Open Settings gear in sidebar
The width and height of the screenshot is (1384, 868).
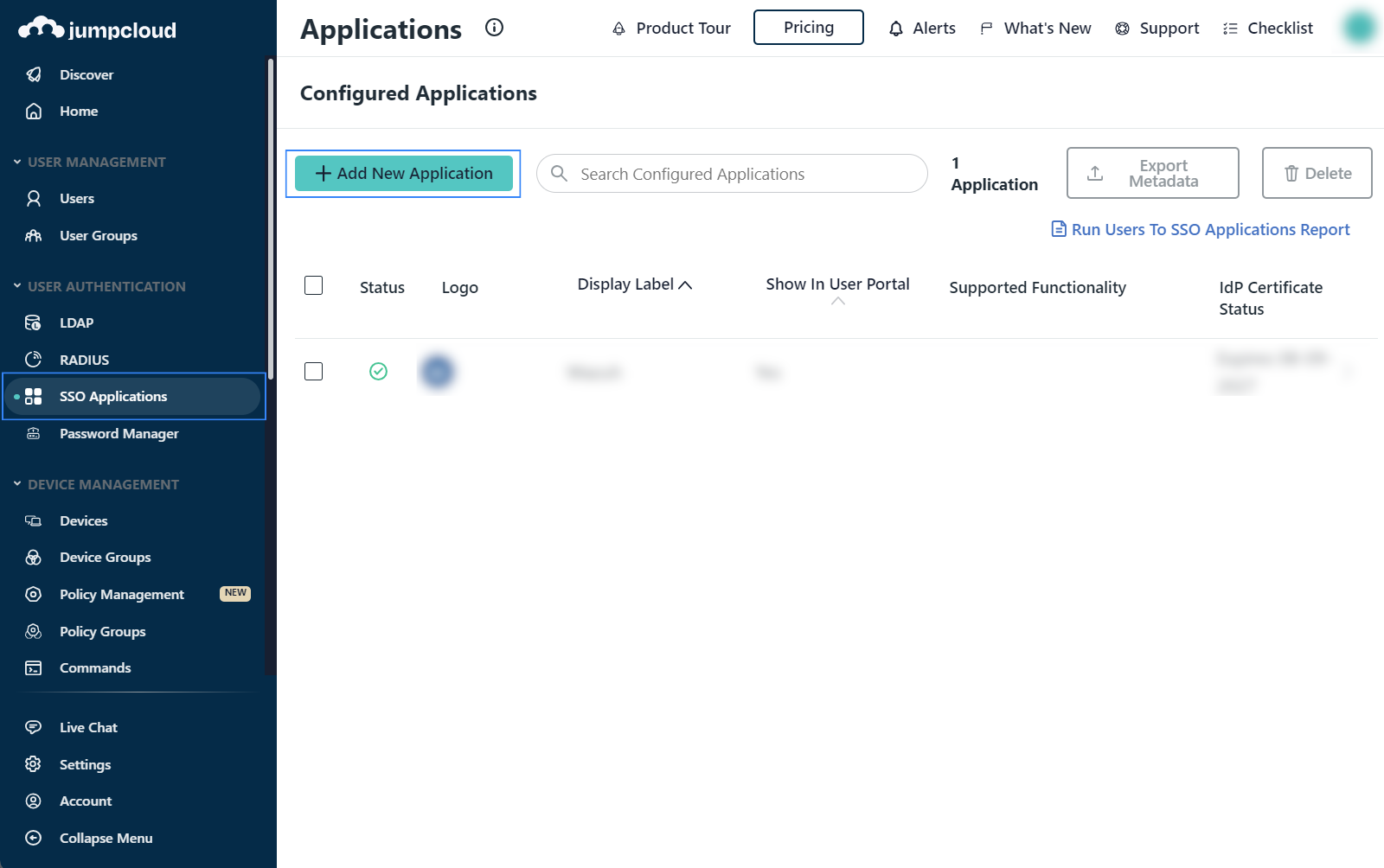34,764
